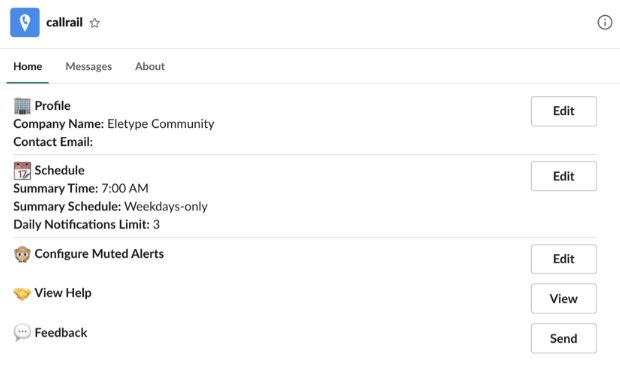Screen dimensions: 620x375
Task: Click the callrail app logo icon
Action: tap(25, 22)
